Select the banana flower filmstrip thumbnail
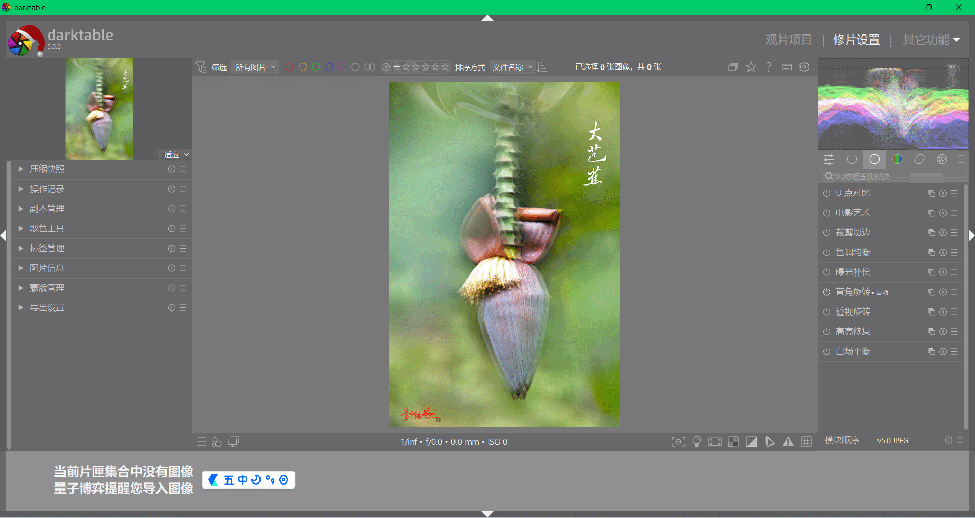This screenshot has width=975, height=518. (99, 108)
